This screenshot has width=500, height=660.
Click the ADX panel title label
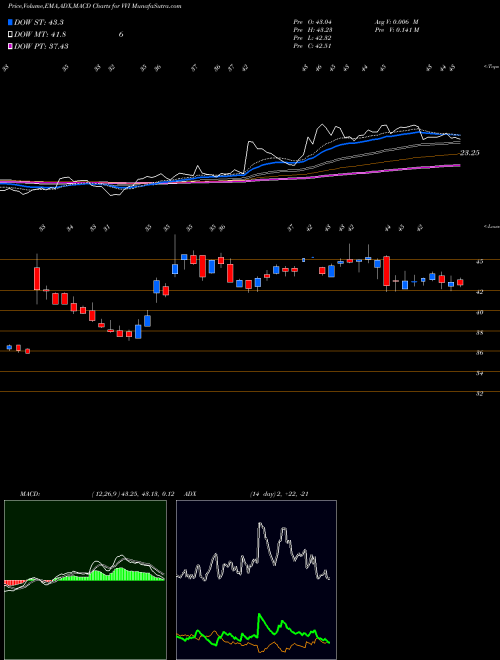190,494
